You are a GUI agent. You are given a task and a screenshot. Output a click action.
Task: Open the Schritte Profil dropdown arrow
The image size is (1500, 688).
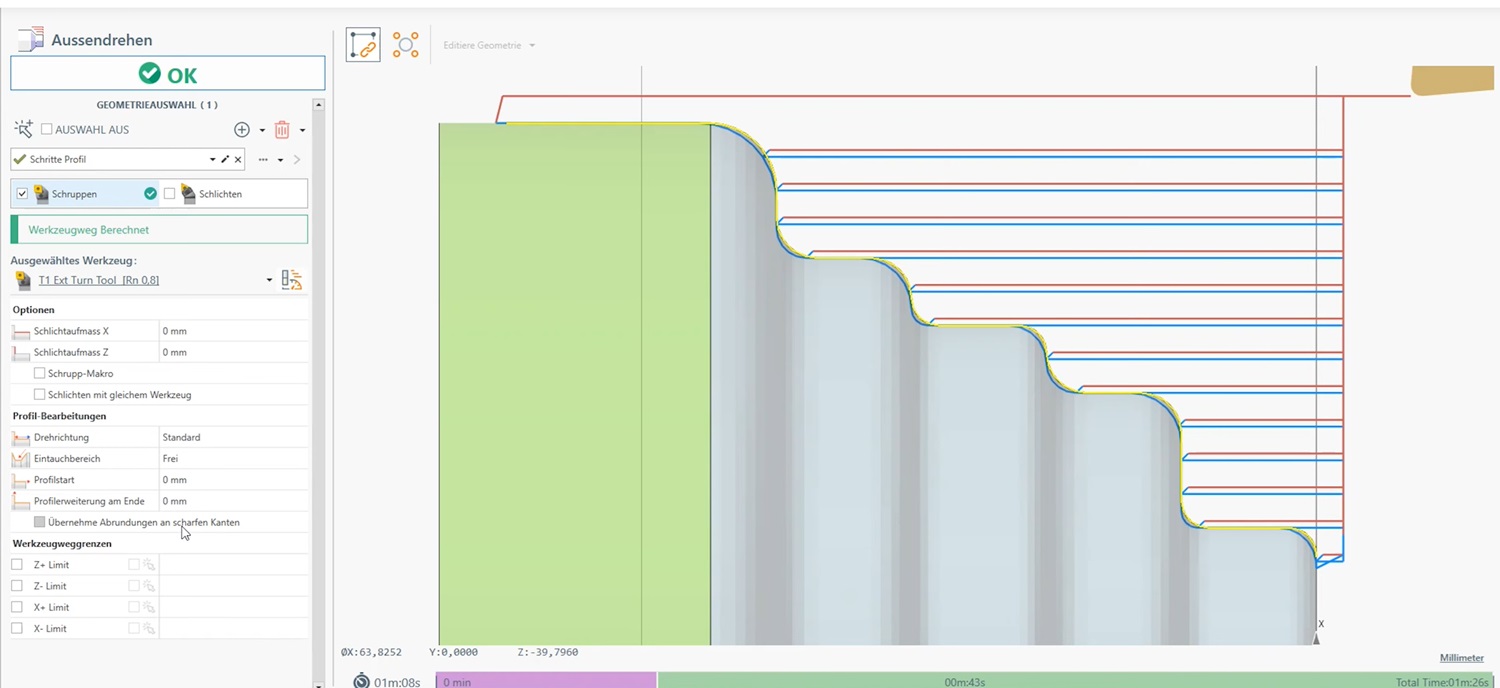[x=212, y=160]
